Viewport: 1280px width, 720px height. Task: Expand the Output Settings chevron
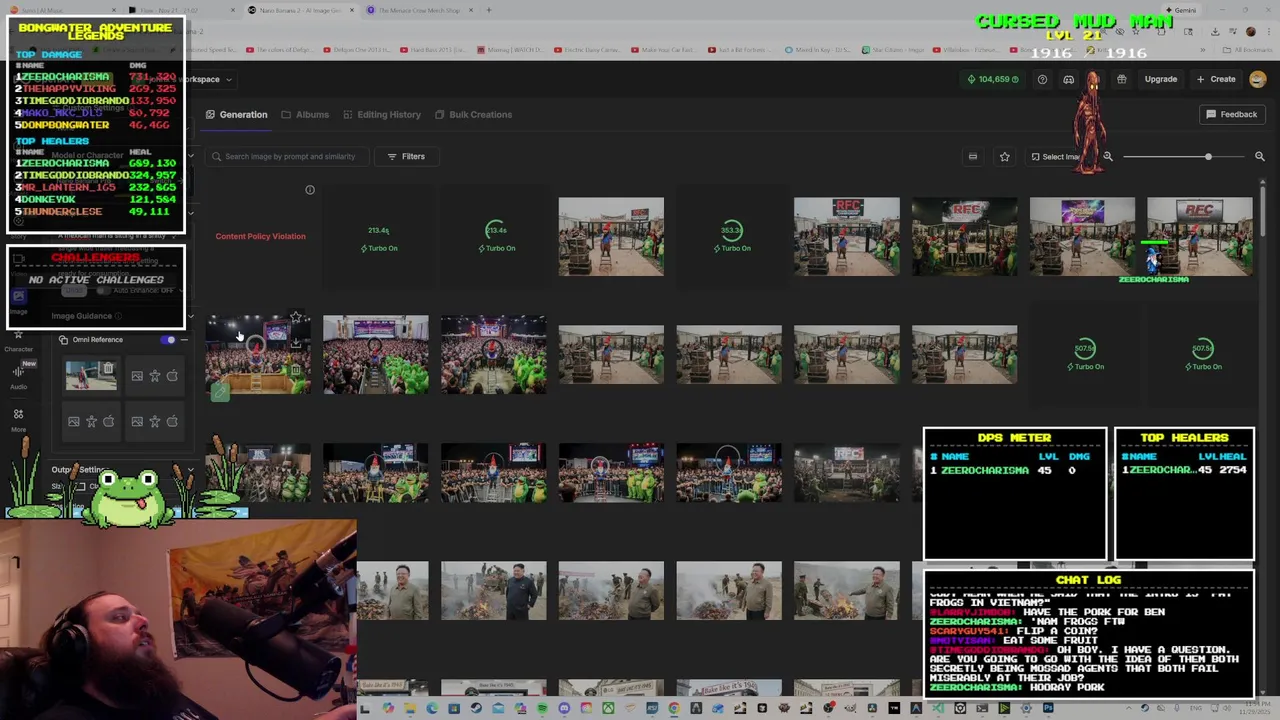[190, 470]
